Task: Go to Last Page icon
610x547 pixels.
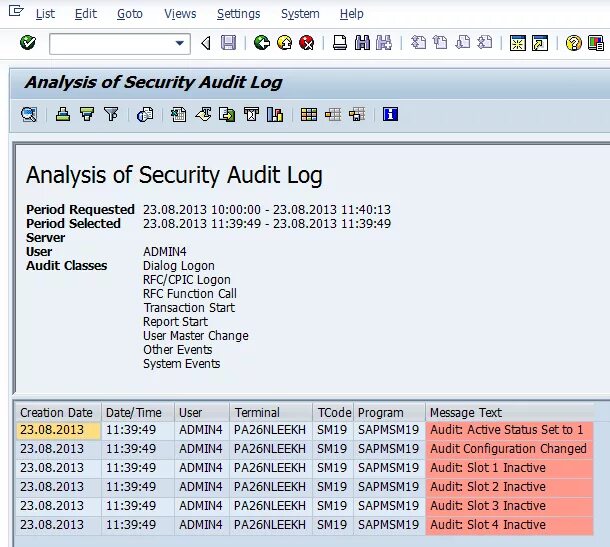Action: (485, 42)
